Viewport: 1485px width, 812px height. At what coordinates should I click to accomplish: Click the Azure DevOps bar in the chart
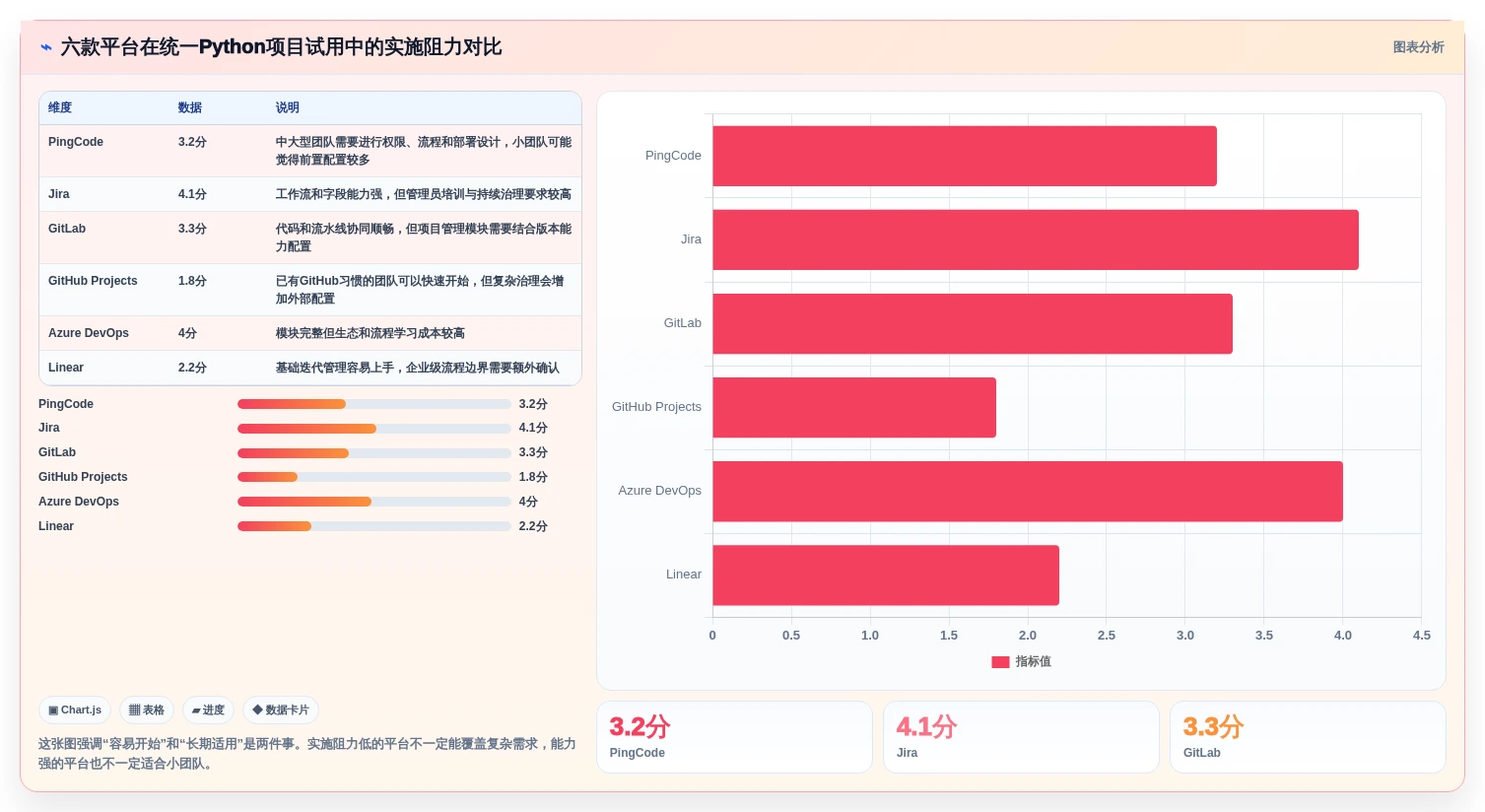coord(1028,491)
